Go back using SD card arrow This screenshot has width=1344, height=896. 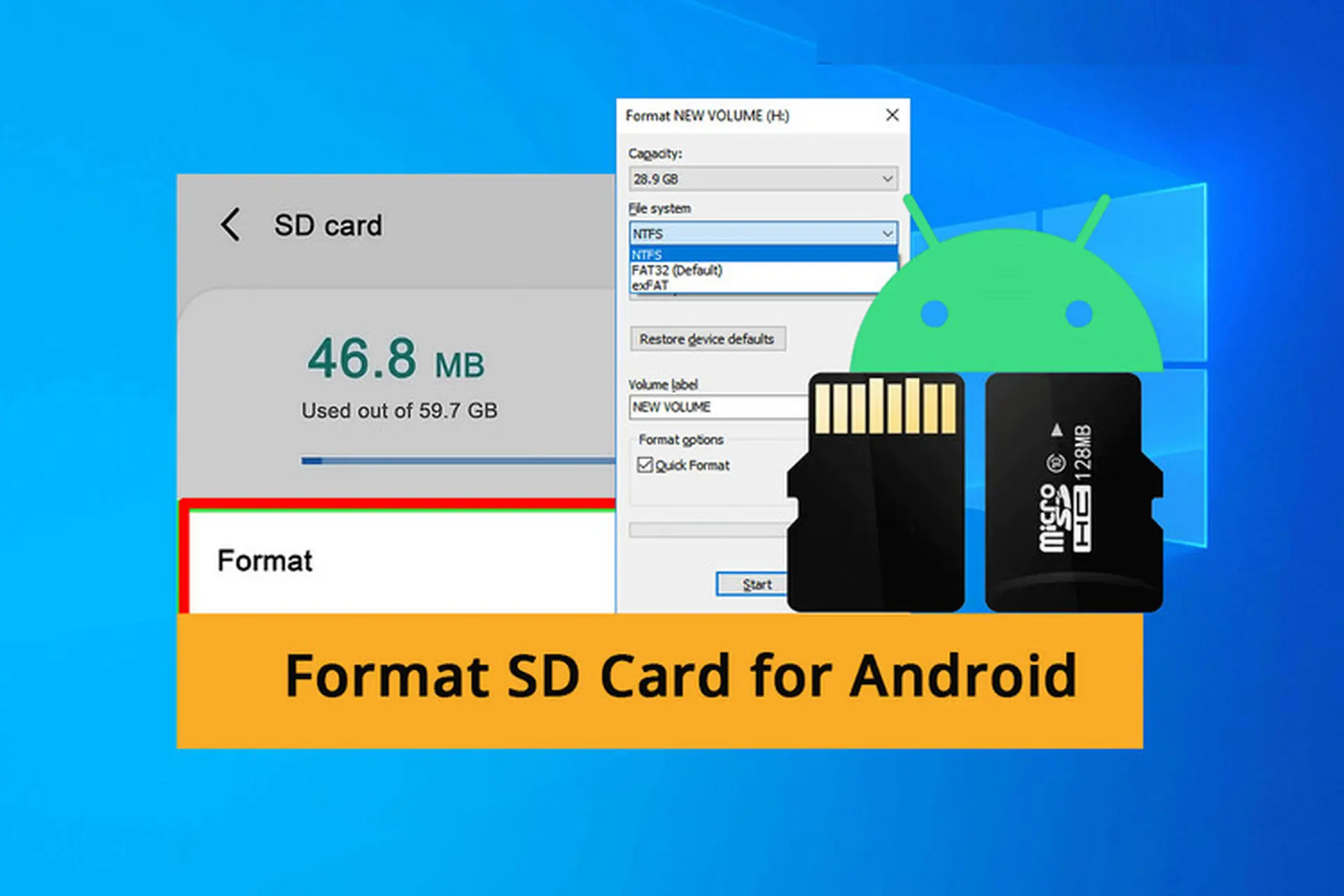230,225
